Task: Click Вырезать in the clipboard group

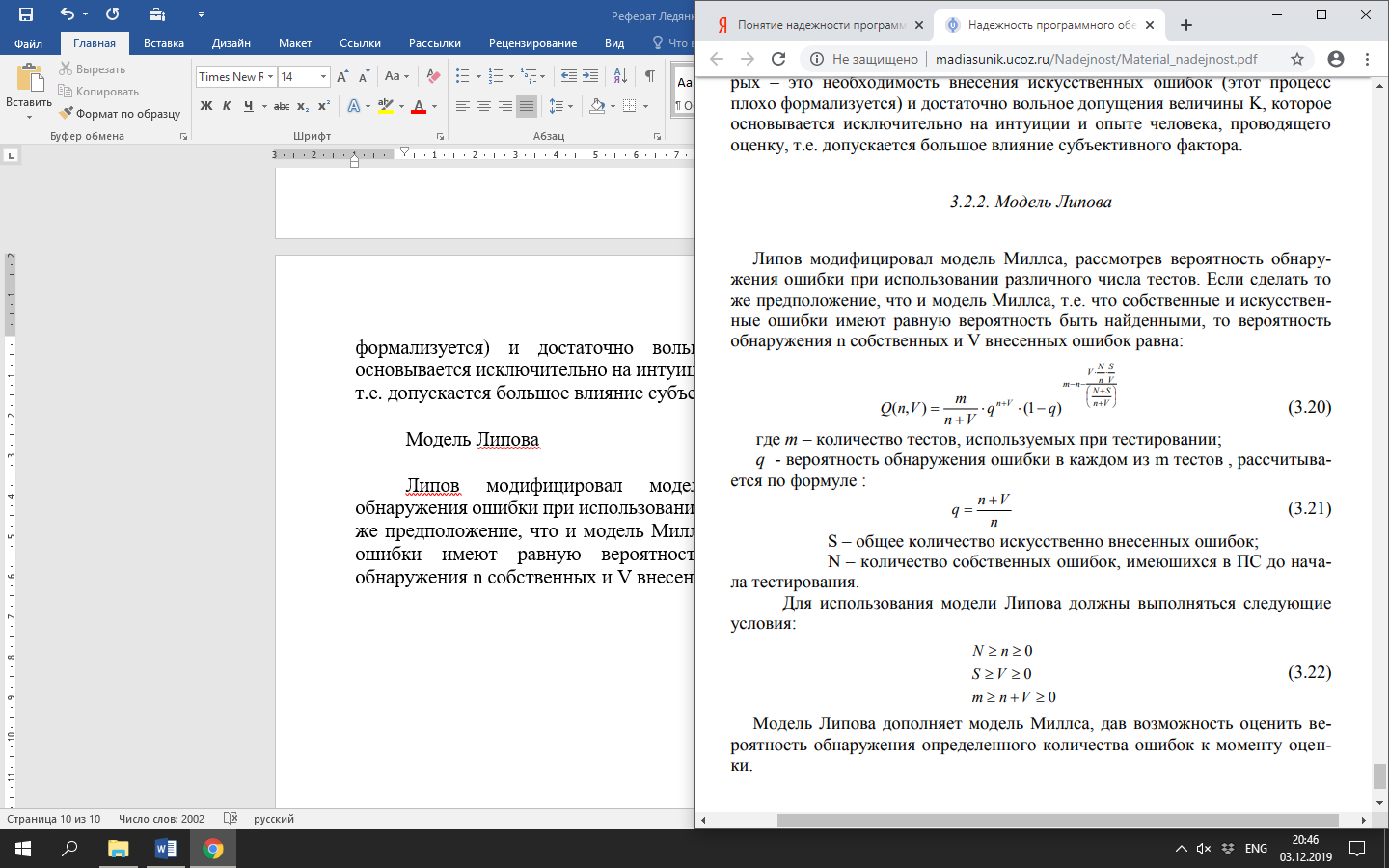Action: 93,69
